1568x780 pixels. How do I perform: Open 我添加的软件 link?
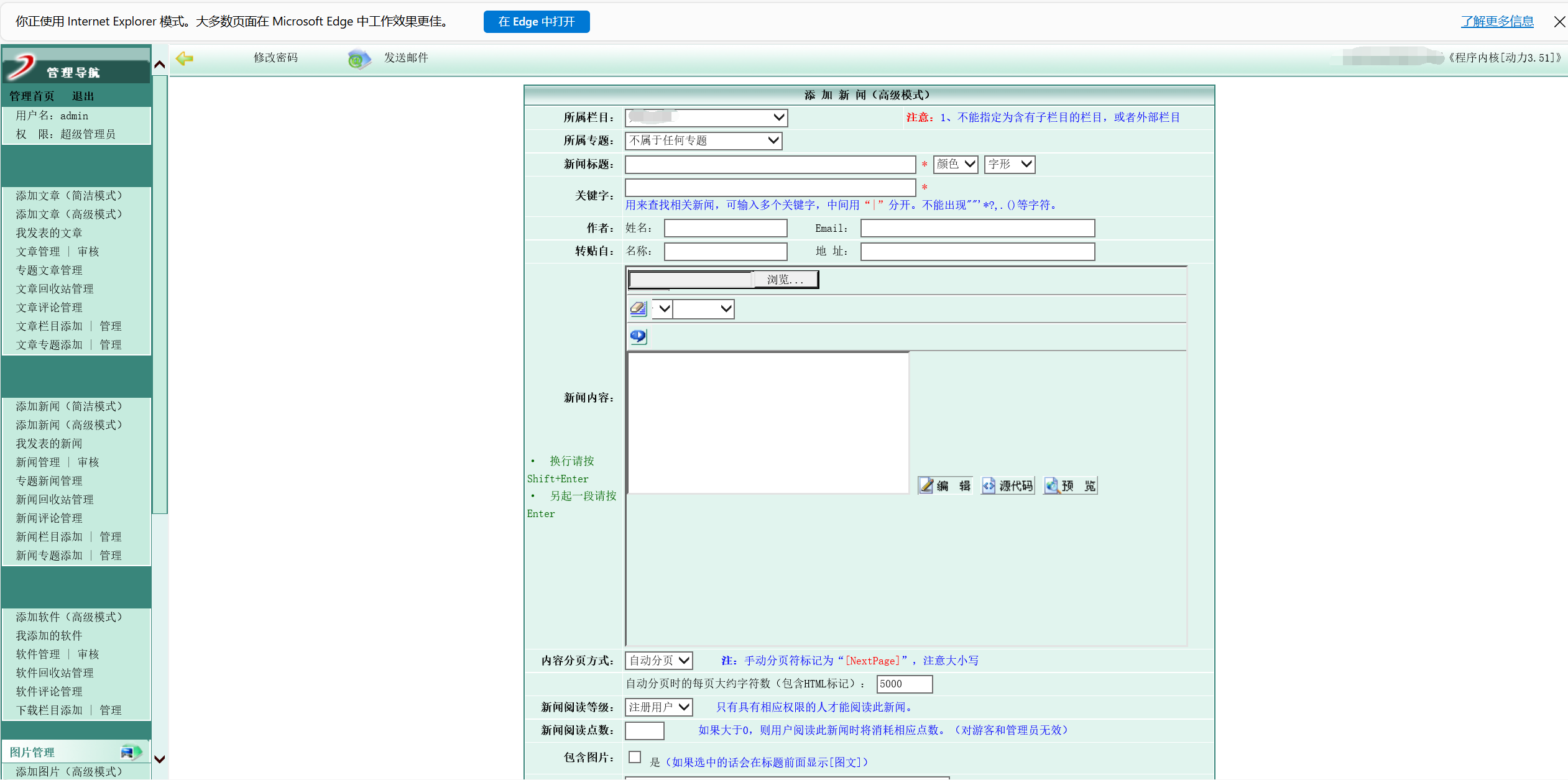coord(49,636)
